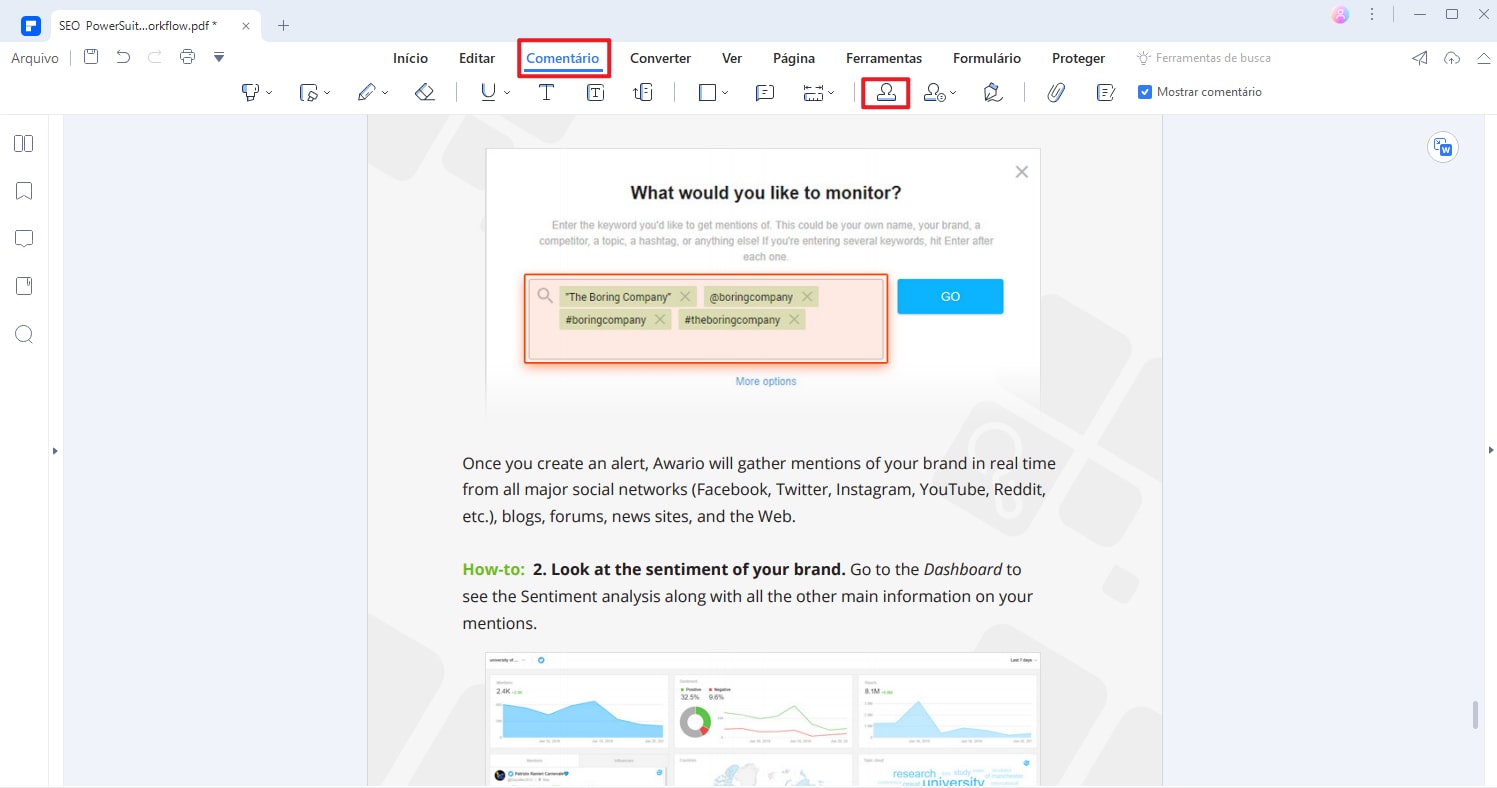Screen dimensions: 1497x788
Task: Open the page thumbnails panel
Action: [24, 144]
